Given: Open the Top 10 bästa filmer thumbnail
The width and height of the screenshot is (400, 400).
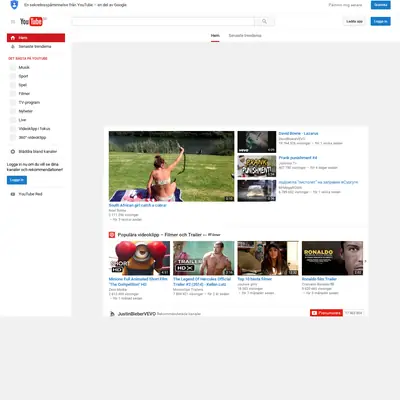Looking at the screenshot, I should tap(268, 258).
